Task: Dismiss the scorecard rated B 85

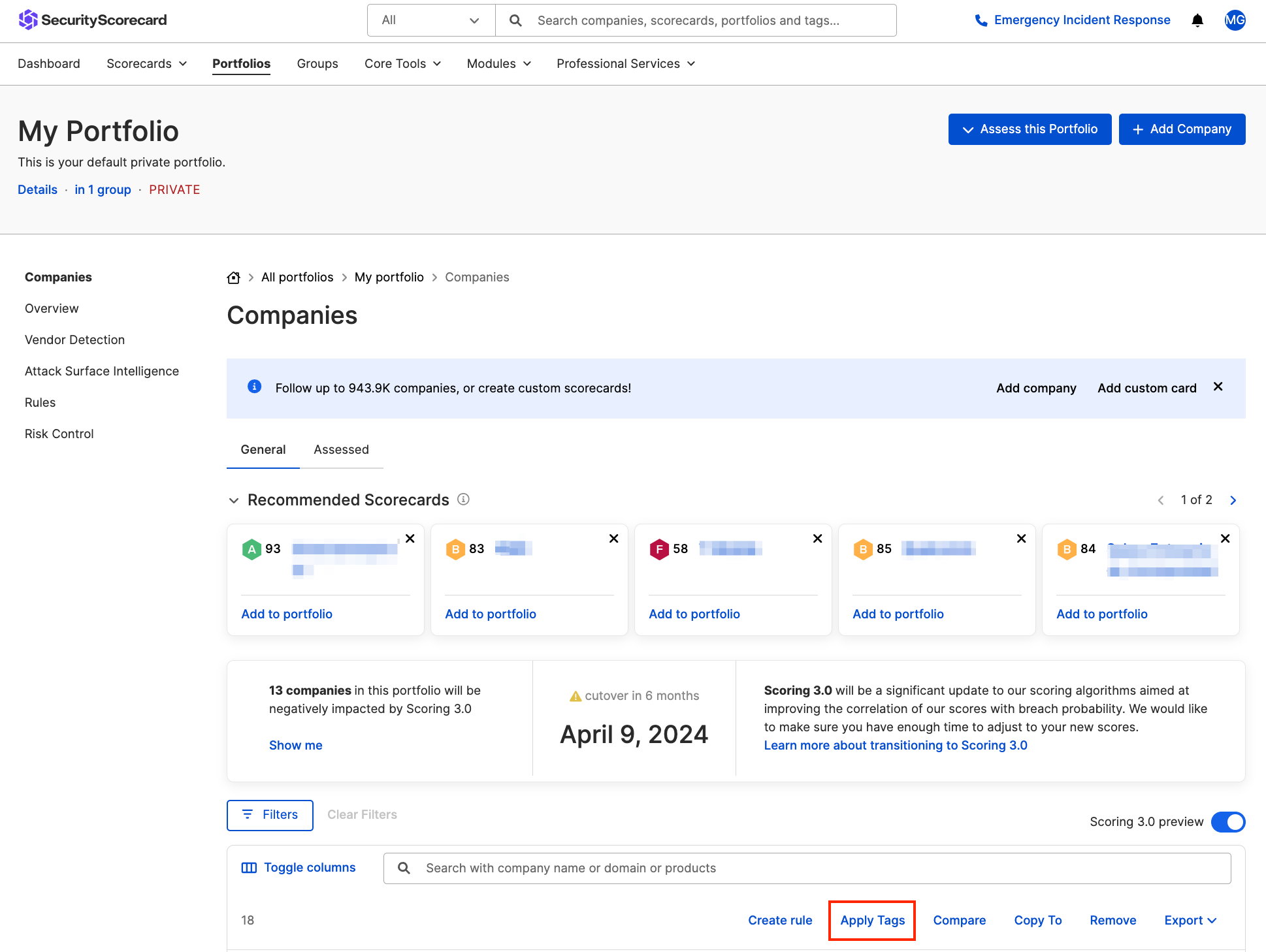Action: click(1022, 539)
